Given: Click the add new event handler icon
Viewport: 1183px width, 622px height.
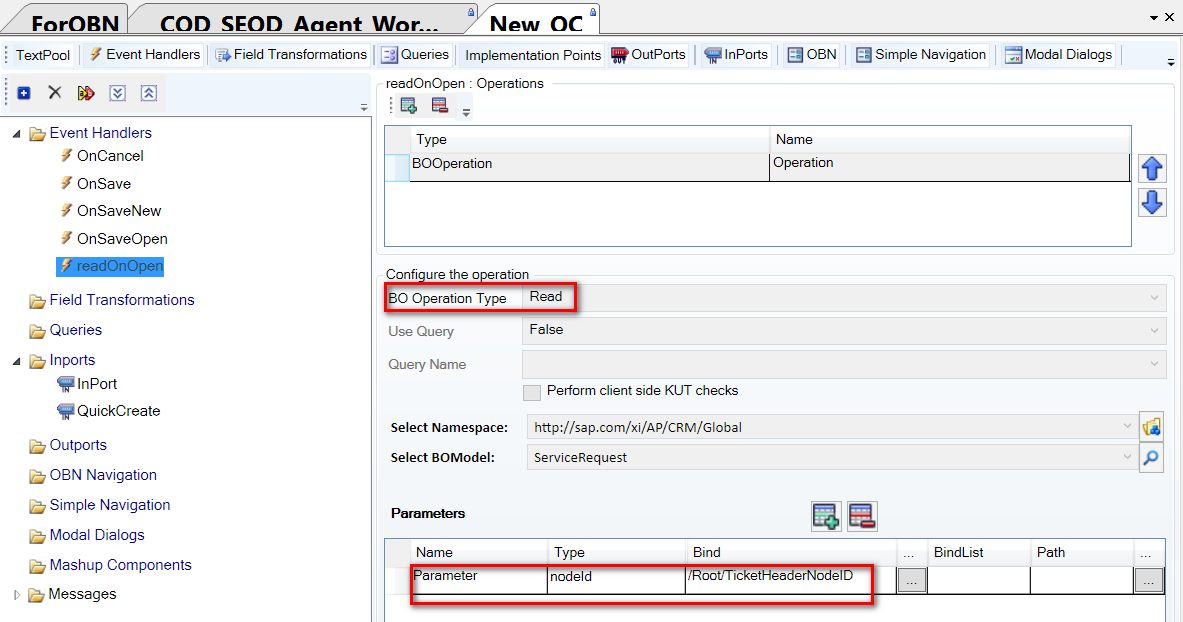Looking at the screenshot, I should pos(24,93).
